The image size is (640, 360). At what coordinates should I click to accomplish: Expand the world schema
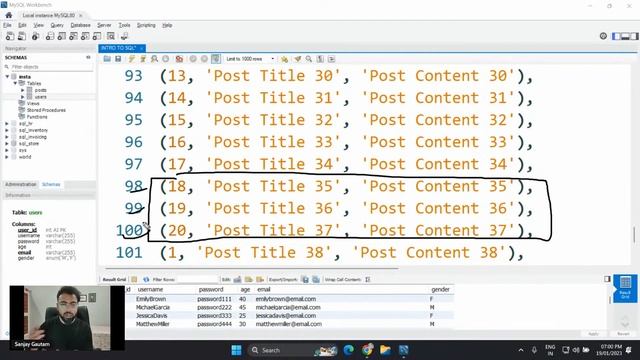pos(7,157)
